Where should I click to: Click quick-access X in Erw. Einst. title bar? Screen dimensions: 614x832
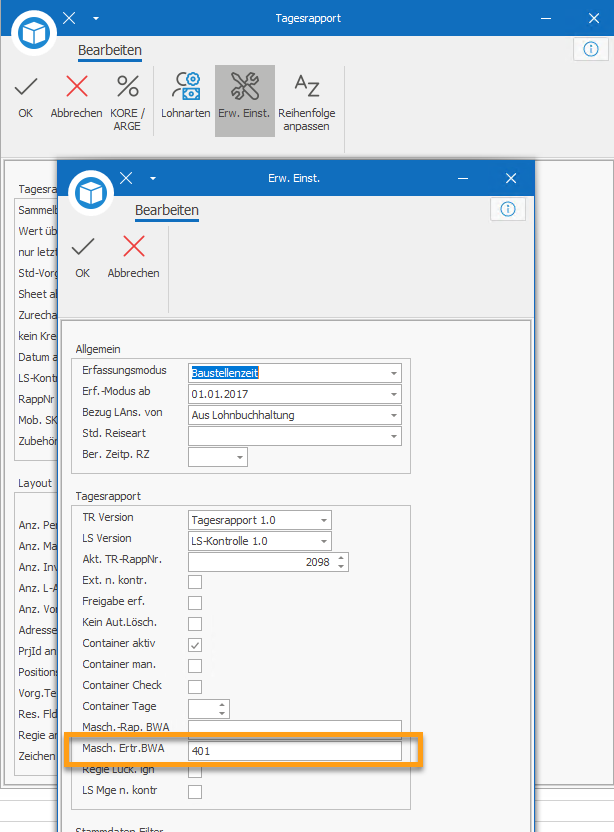click(x=126, y=178)
